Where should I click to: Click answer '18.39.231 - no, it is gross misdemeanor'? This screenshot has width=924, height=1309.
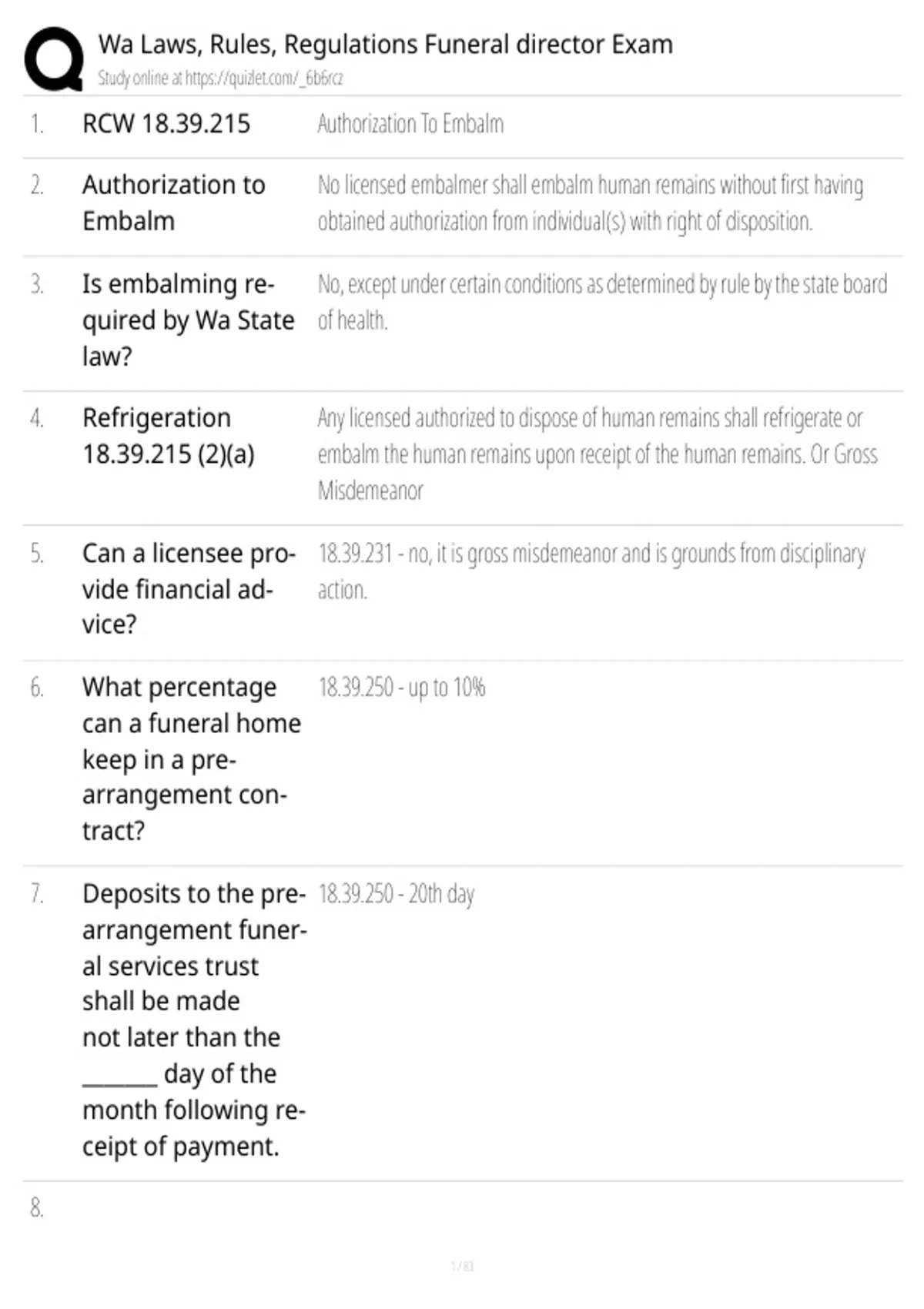pyautogui.click(x=591, y=571)
